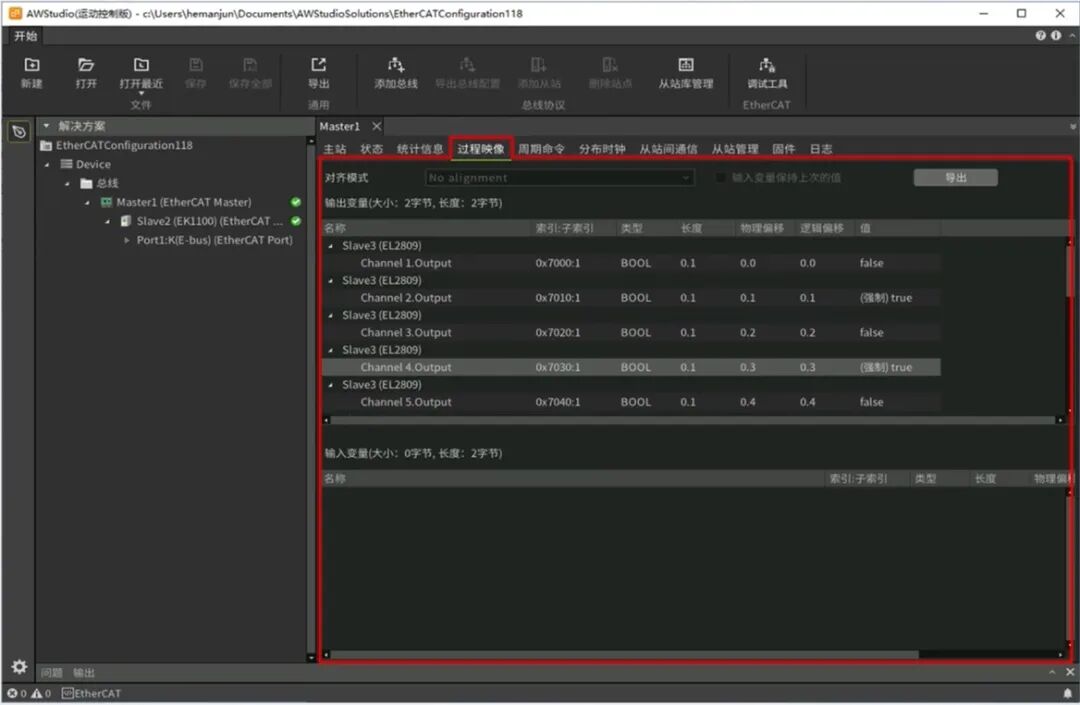Select the Channel 4.Output row
The width and height of the screenshot is (1080, 705).
point(405,368)
